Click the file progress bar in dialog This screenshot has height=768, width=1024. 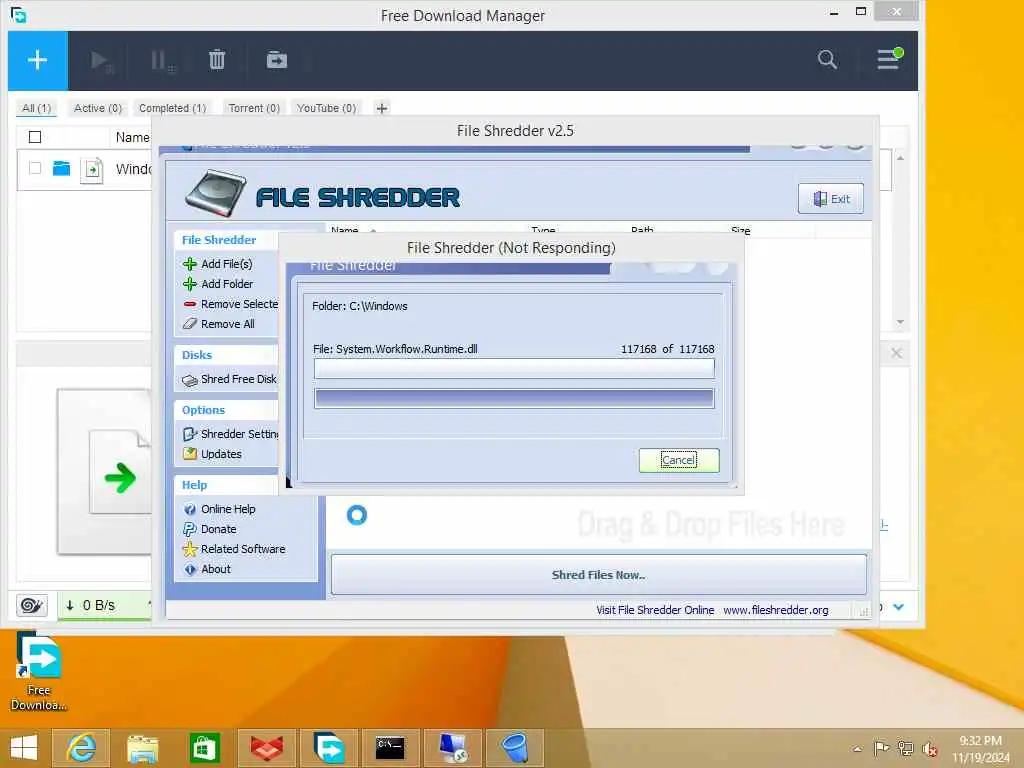[514, 369]
